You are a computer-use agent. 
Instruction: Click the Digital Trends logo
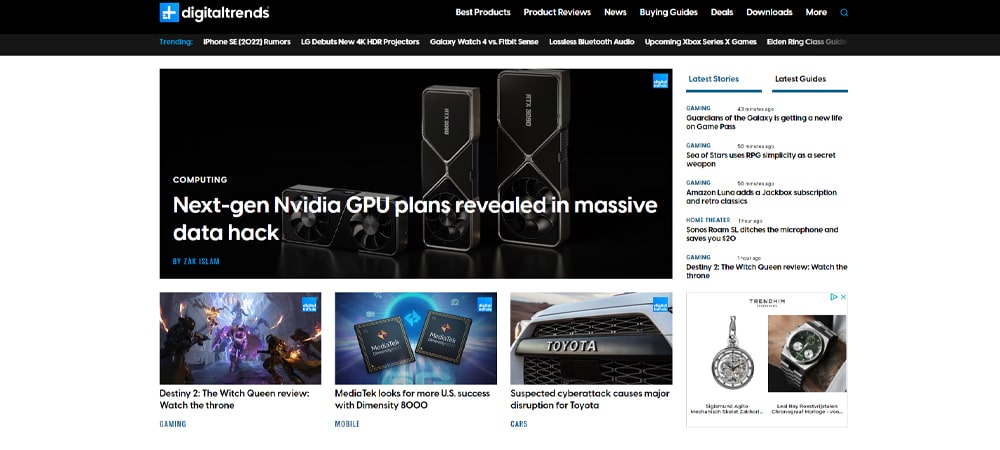[x=214, y=12]
